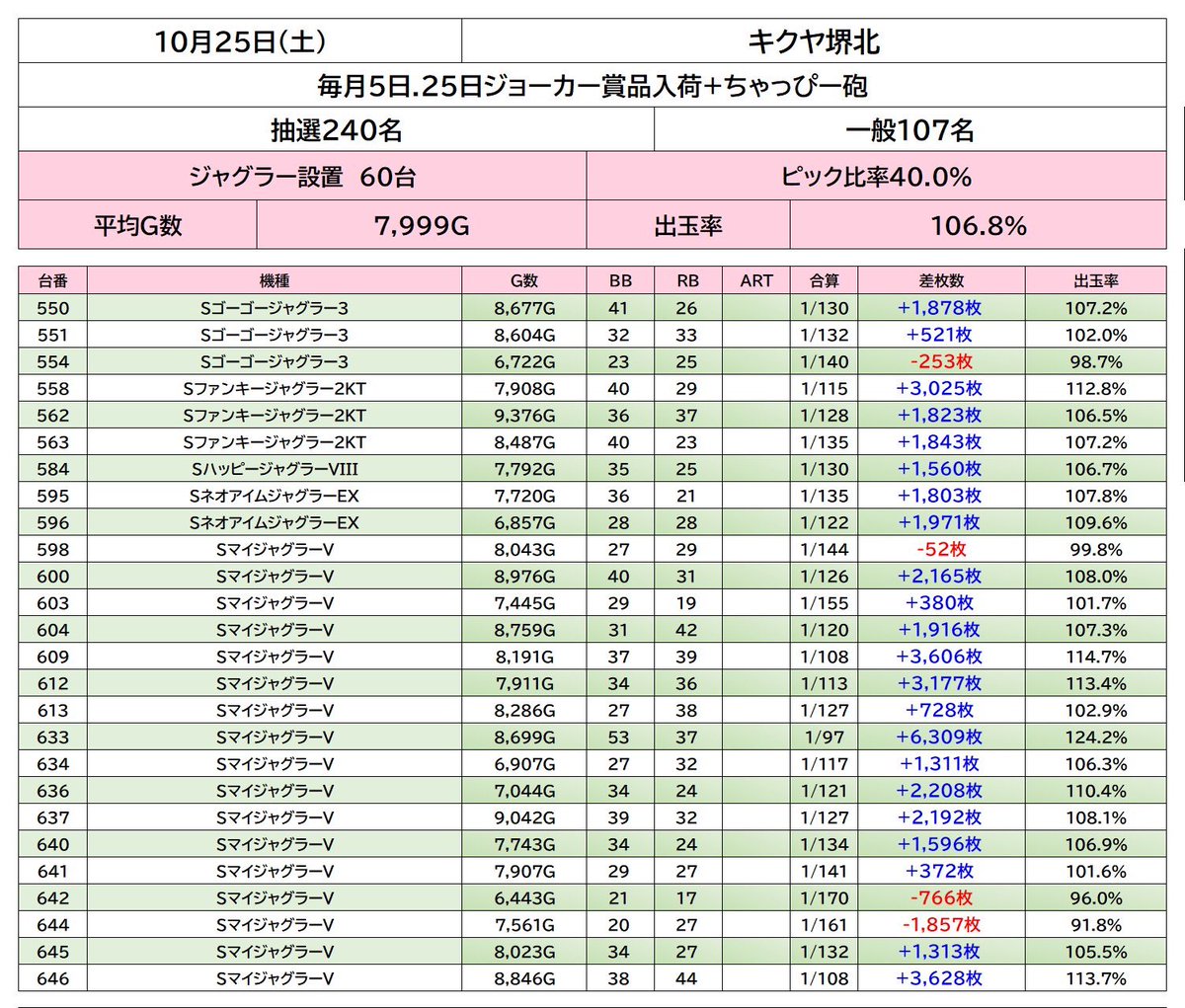Screen dimensions: 1185x1008
Task: Click 9,042G in row 637
Action: pos(524,817)
